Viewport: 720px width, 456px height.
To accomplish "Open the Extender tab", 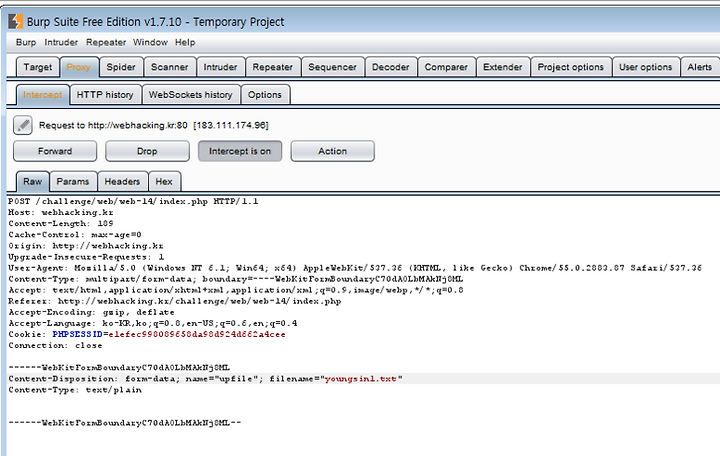I will 503,67.
